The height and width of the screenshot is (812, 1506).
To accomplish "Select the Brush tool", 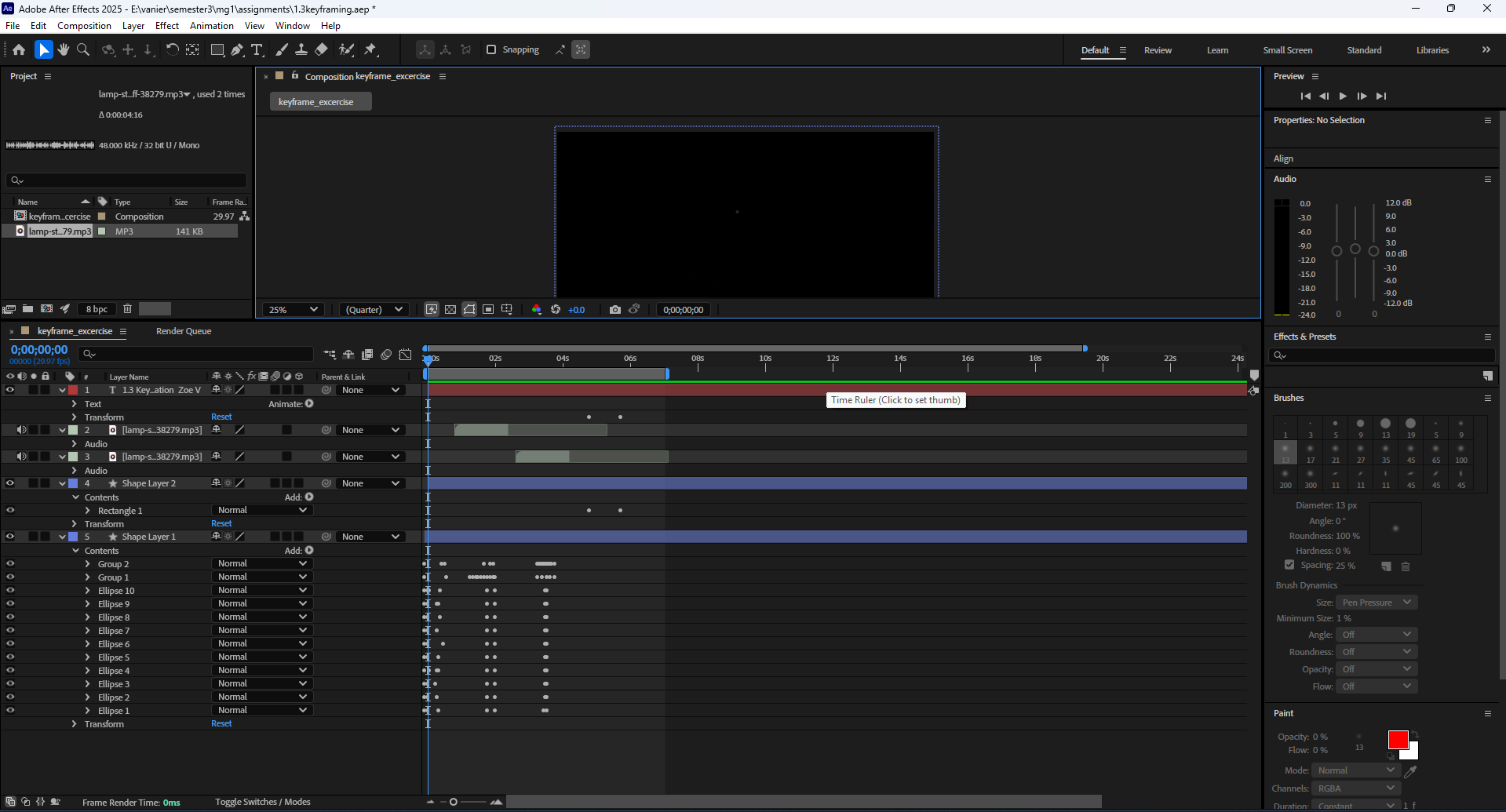I will point(282,49).
